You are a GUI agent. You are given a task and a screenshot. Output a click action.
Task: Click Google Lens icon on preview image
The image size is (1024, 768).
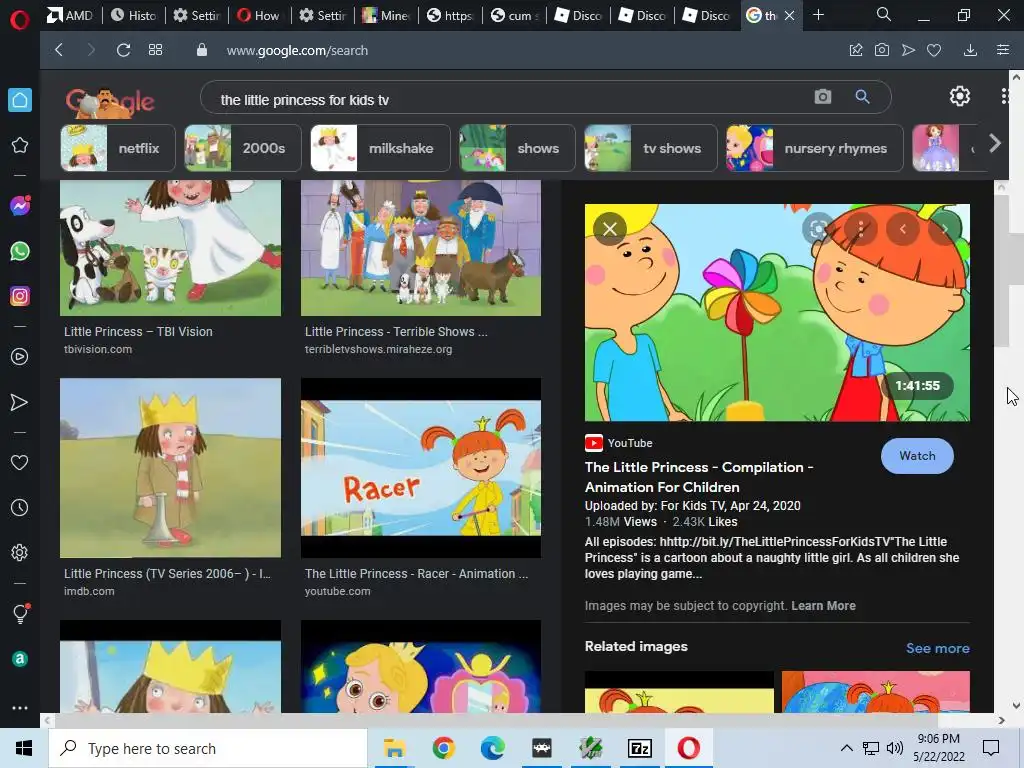pos(818,229)
